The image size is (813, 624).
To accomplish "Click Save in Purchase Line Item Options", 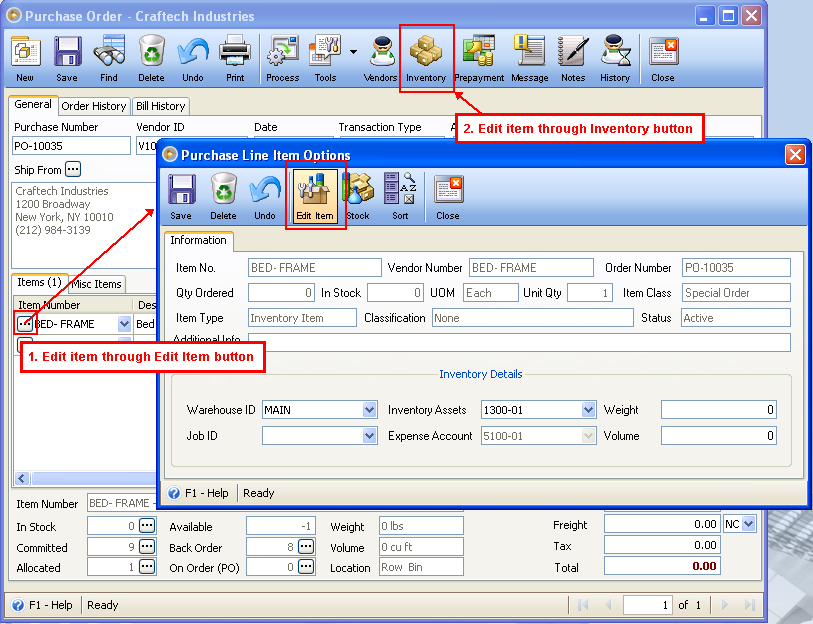I will pos(181,197).
